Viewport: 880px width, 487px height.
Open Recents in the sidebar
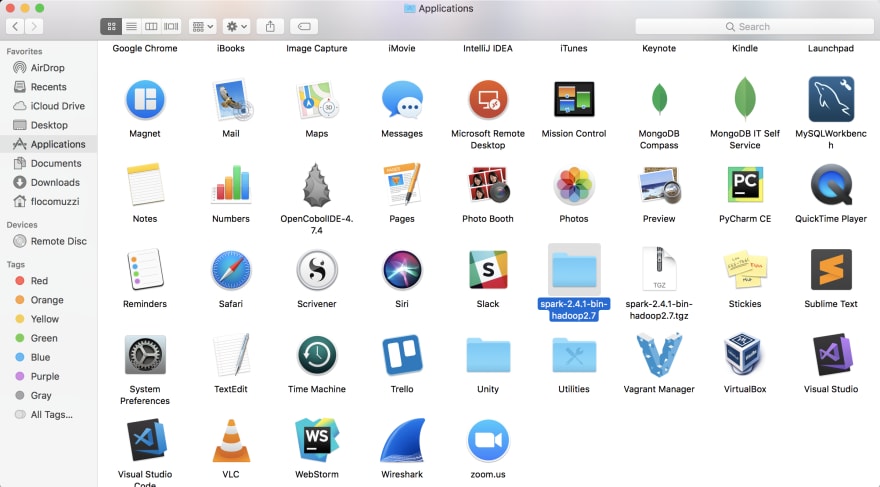coord(48,87)
